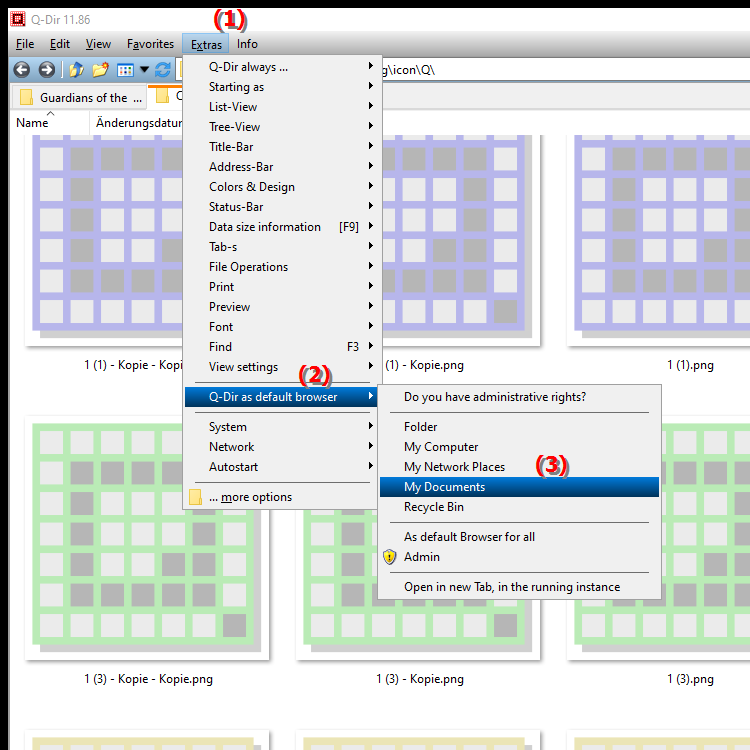Image resolution: width=750 pixels, height=750 pixels.
Task: Open the Preview submenu
Action: 282,307
